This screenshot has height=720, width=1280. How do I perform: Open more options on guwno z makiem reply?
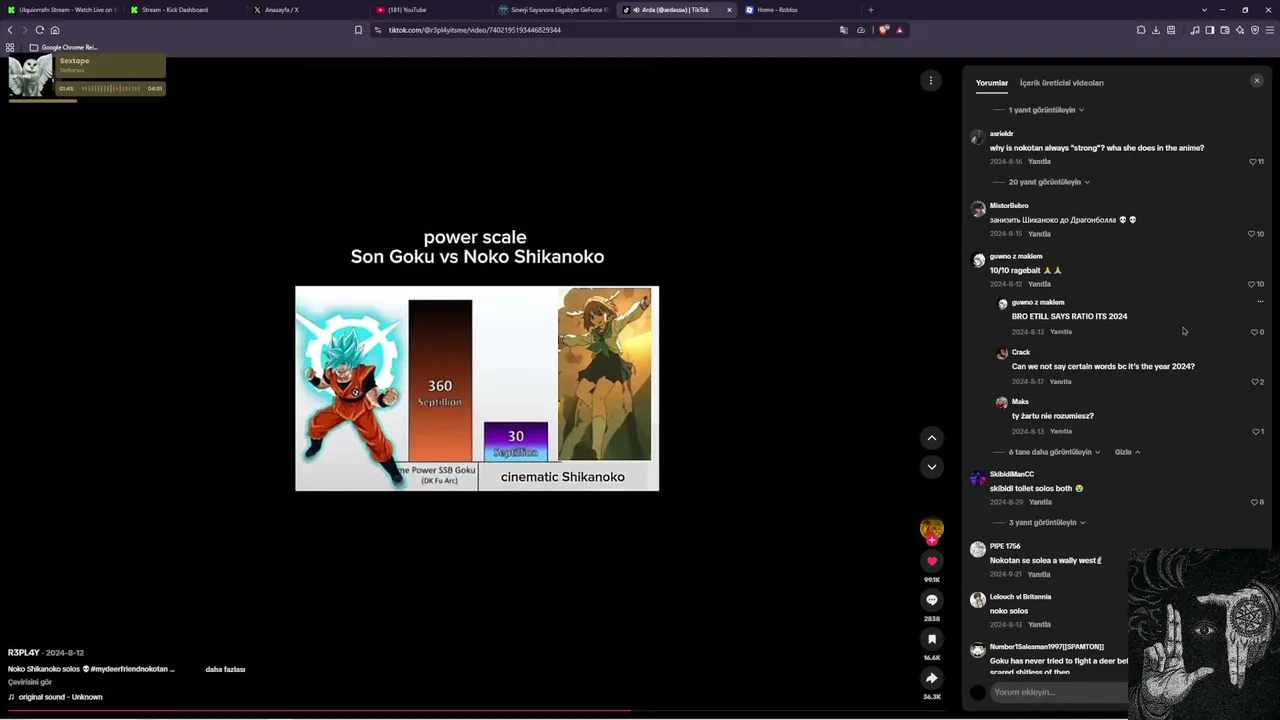click(1260, 301)
